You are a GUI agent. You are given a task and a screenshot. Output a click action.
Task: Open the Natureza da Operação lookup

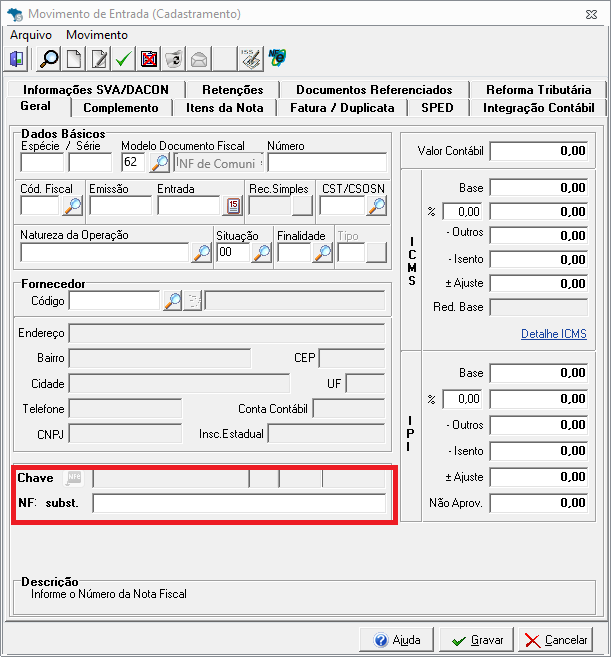[x=201, y=253]
